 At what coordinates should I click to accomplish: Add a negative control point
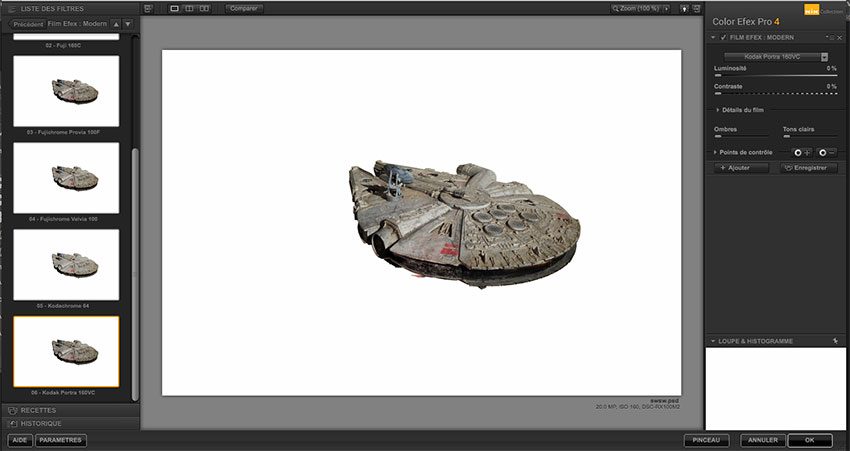827,153
